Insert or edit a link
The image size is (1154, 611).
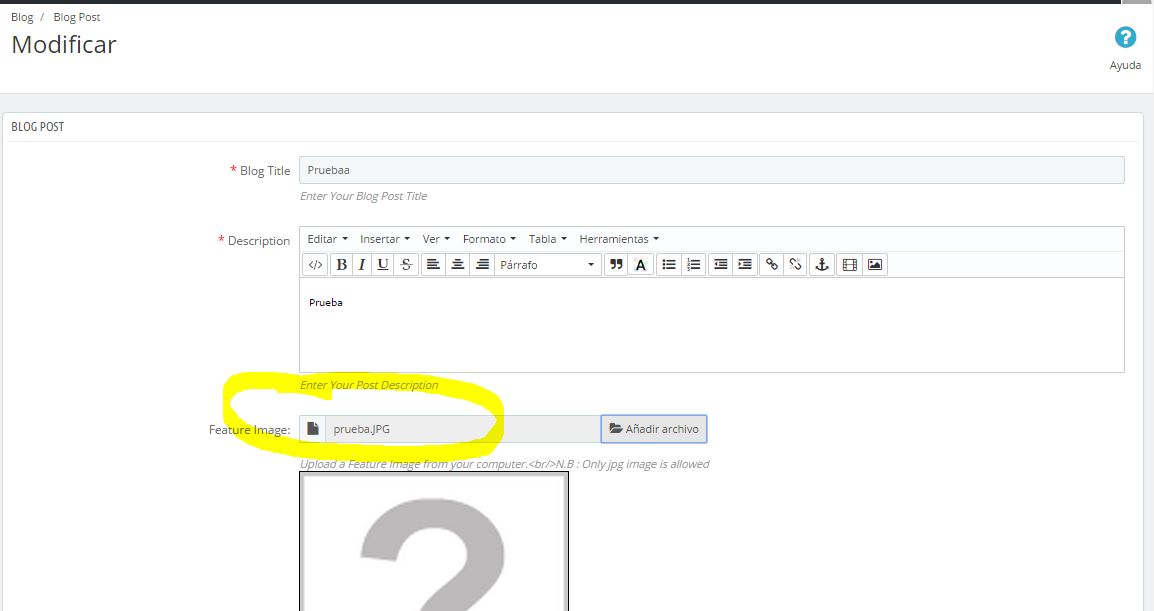tap(771, 265)
